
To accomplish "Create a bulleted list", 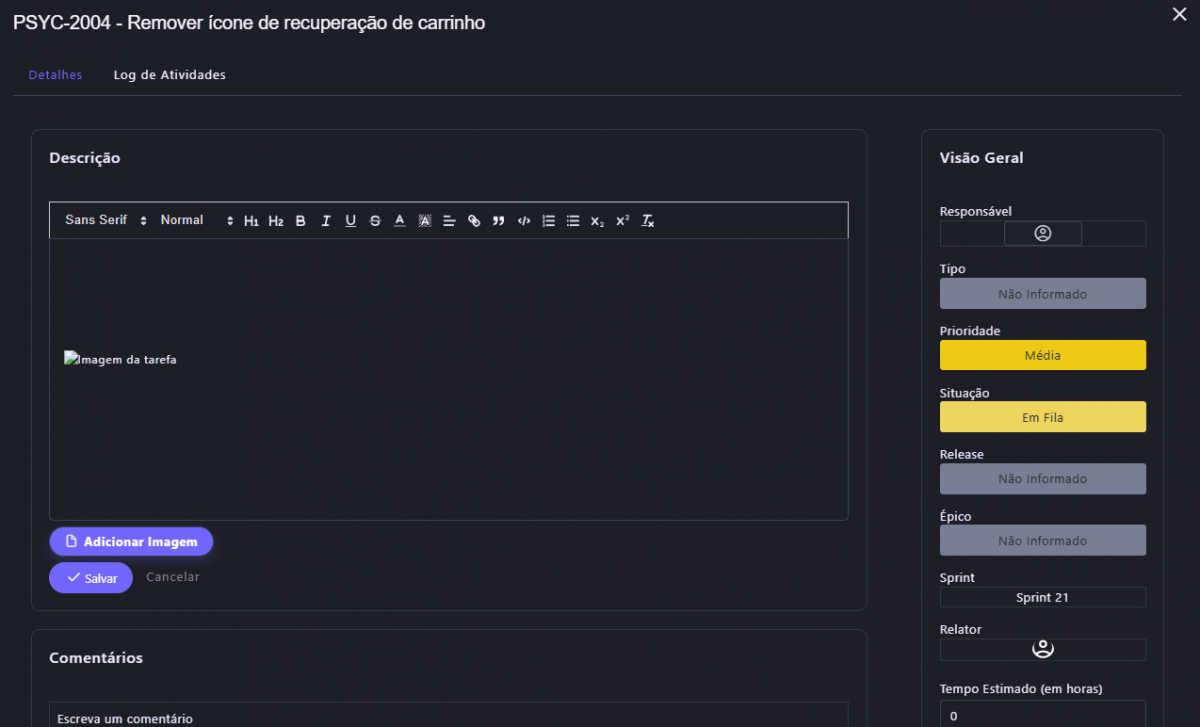I will pos(573,221).
